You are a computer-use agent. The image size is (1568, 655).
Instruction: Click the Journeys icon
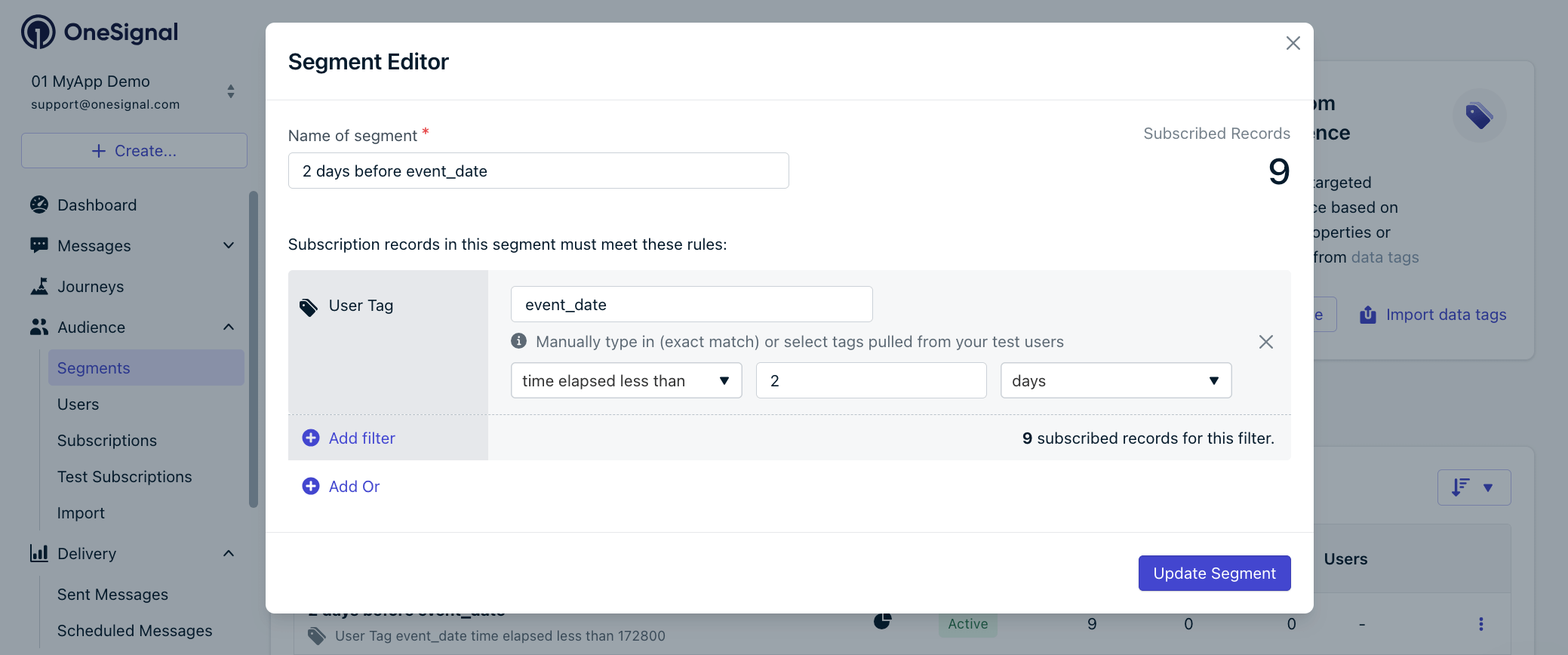coord(39,286)
